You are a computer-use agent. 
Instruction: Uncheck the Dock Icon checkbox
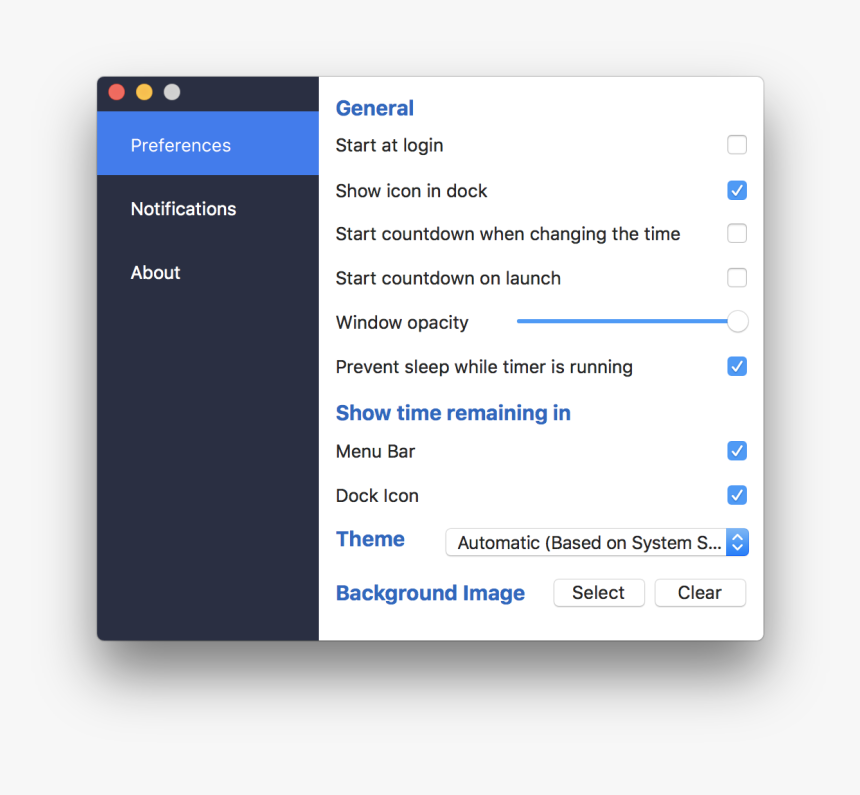737,495
